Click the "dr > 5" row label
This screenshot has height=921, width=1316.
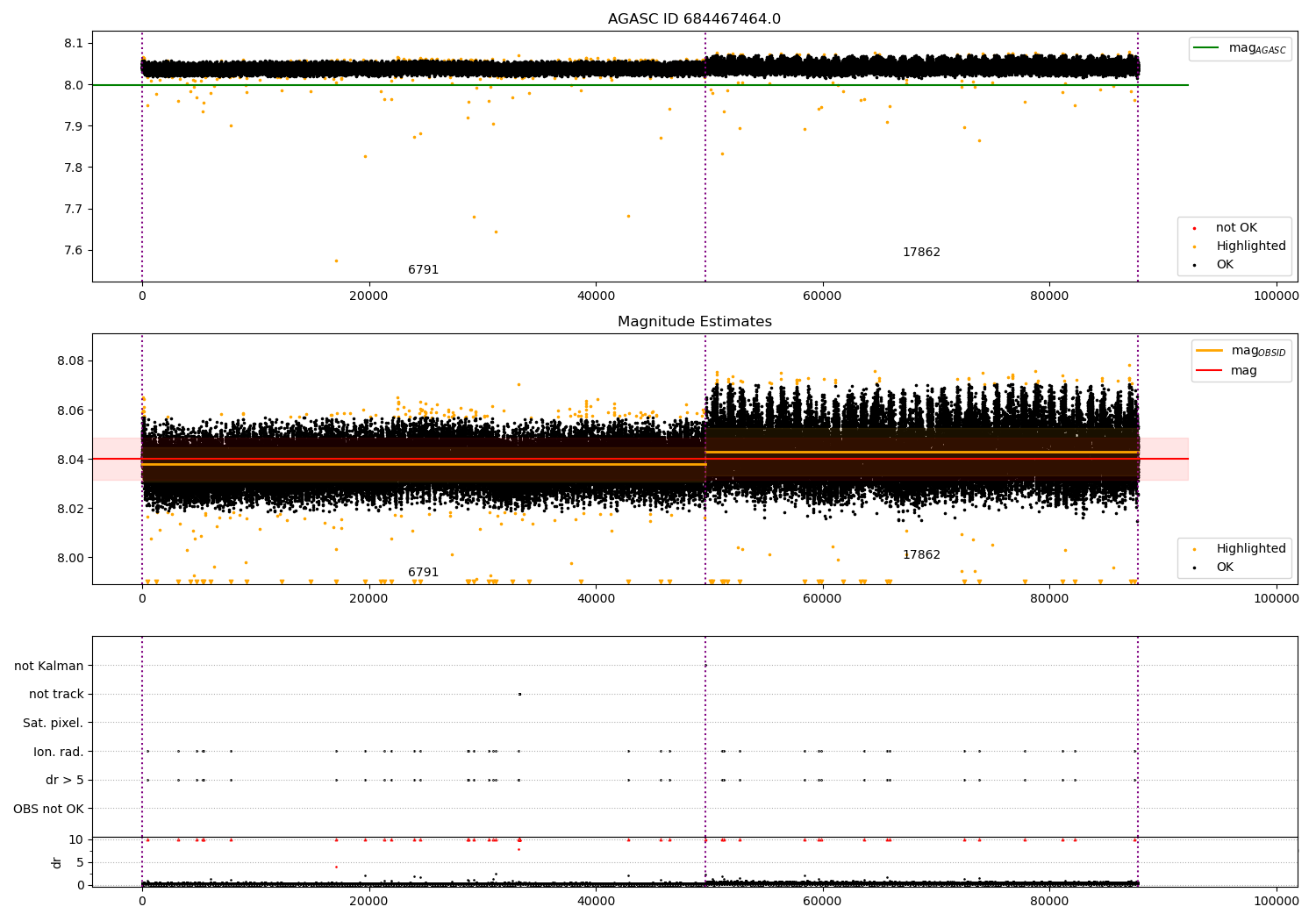(65, 781)
